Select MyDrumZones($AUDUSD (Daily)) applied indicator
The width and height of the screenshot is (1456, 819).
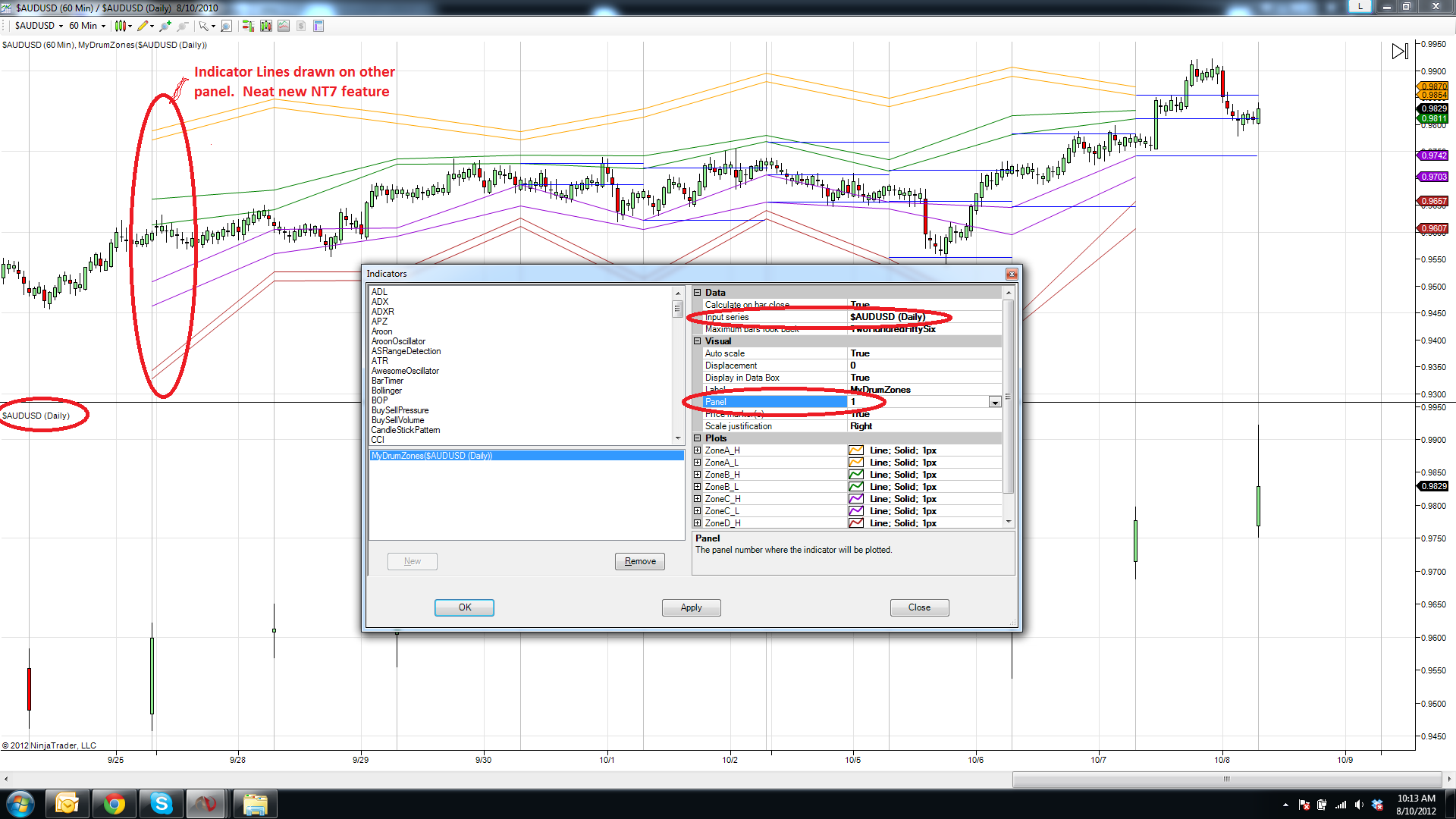pyautogui.click(x=431, y=456)
